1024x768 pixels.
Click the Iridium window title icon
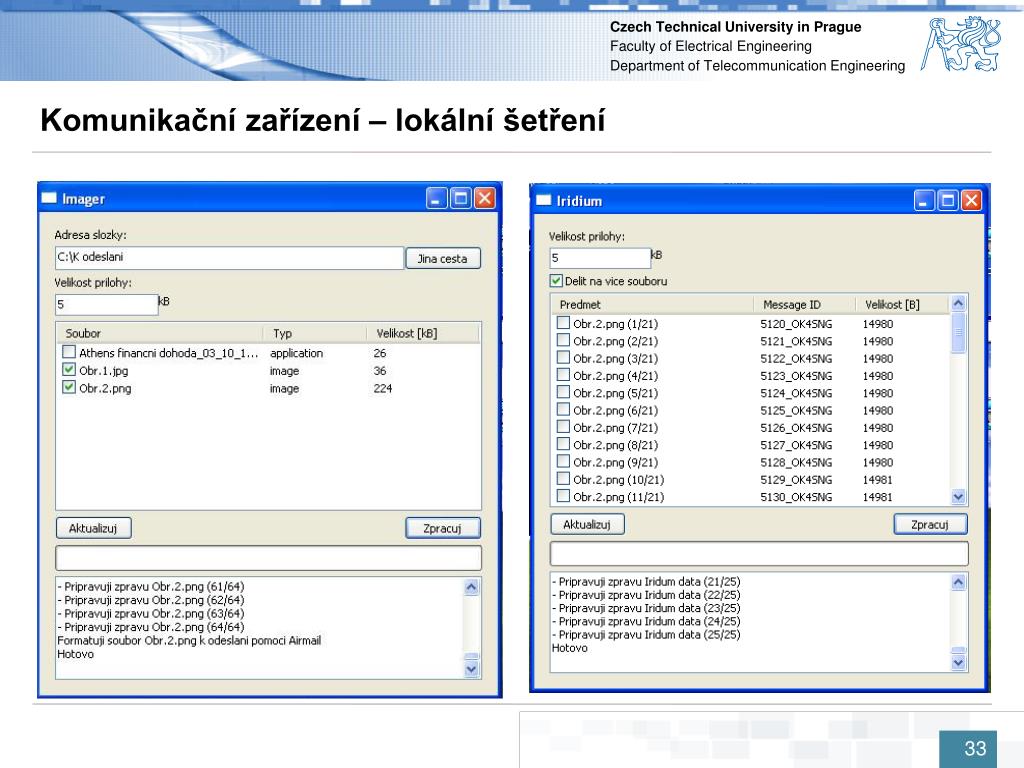[x=543, y=200]
